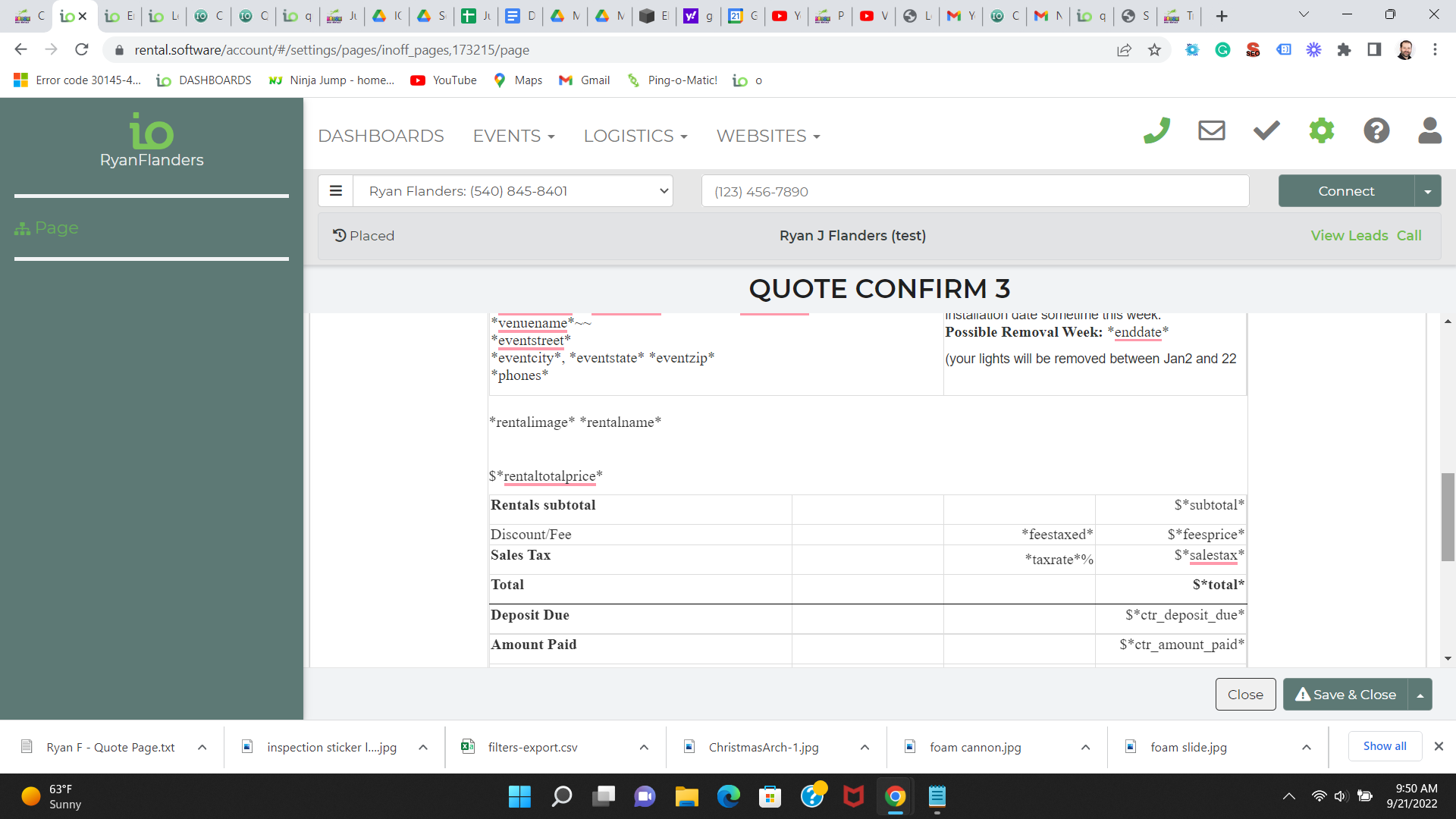Click the hamburger menu icon by phone selector
1456x819 pixels.
point(336,191)
